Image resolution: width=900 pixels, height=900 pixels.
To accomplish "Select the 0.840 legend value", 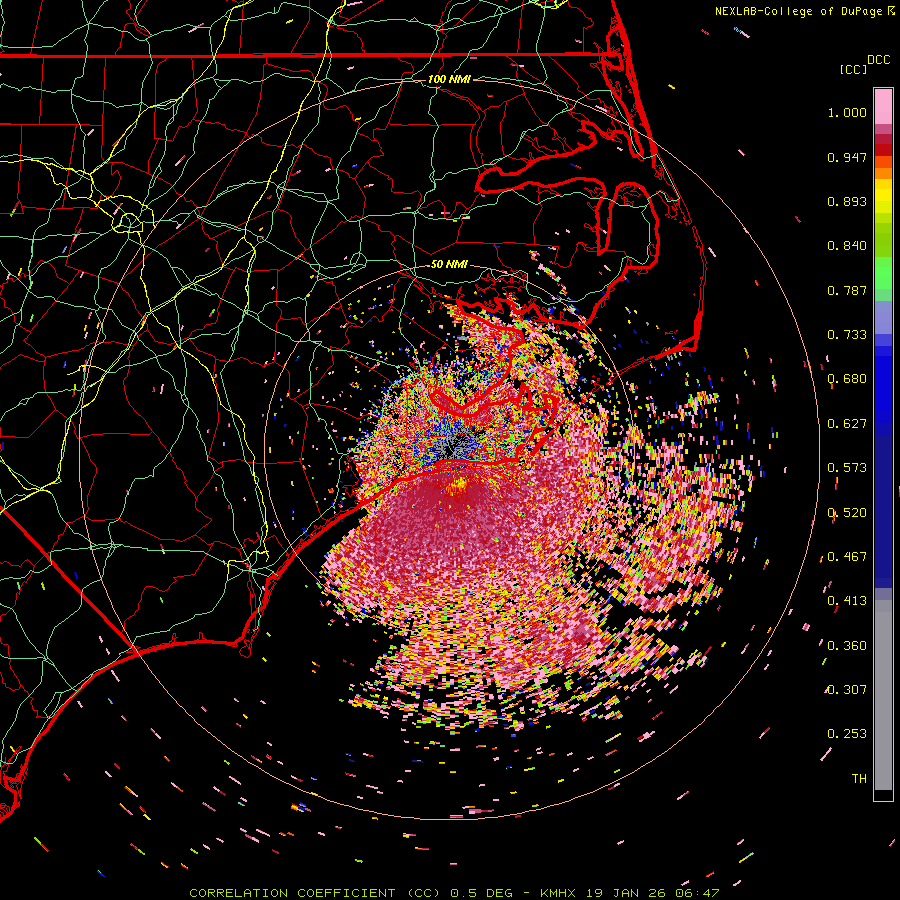I will tap(847, 246).
